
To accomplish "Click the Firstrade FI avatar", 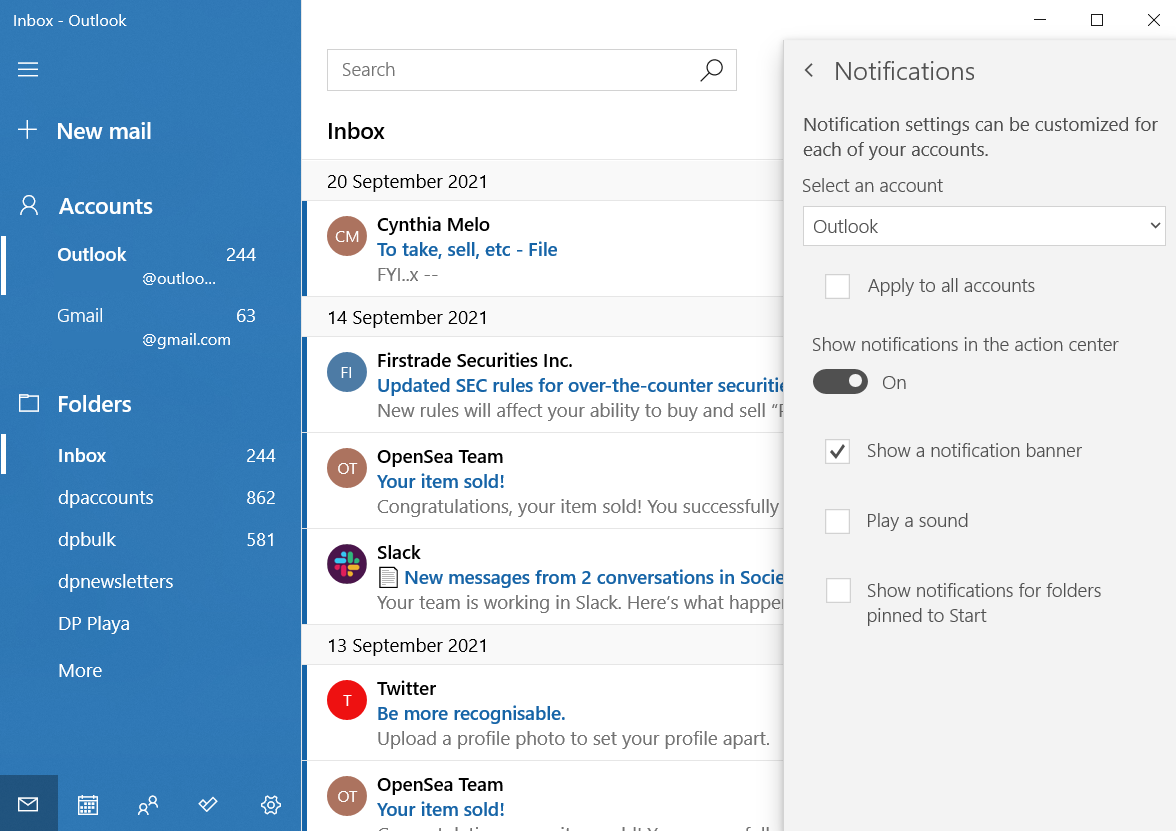I will (346, 372).
